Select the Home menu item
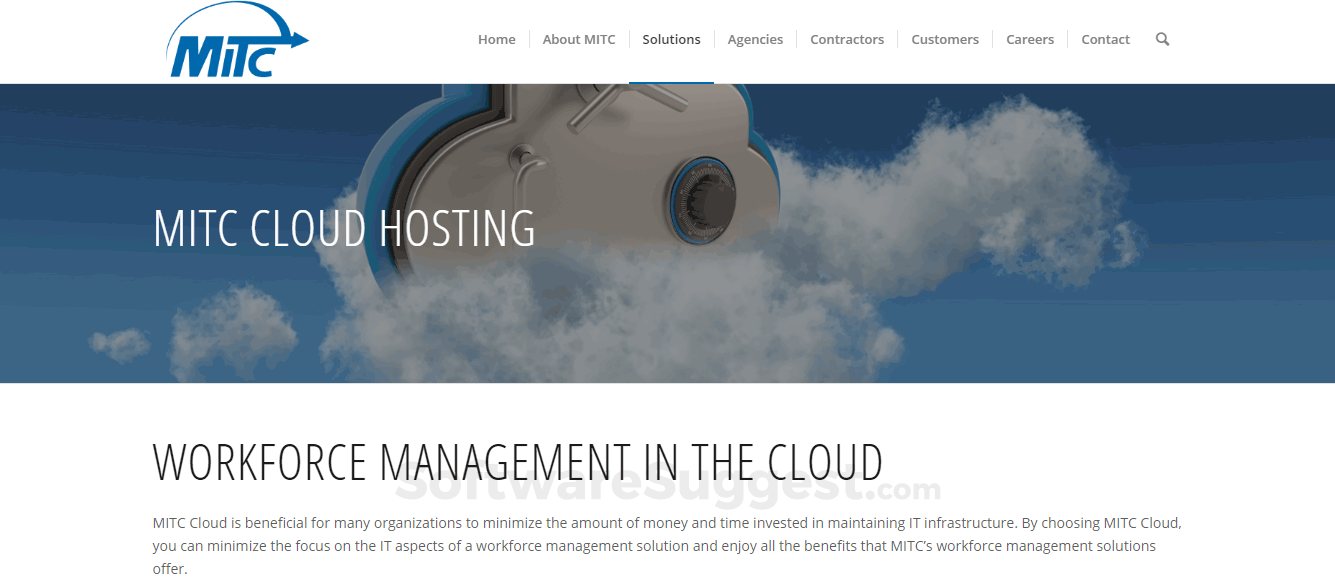 click(x=496, y=39)
